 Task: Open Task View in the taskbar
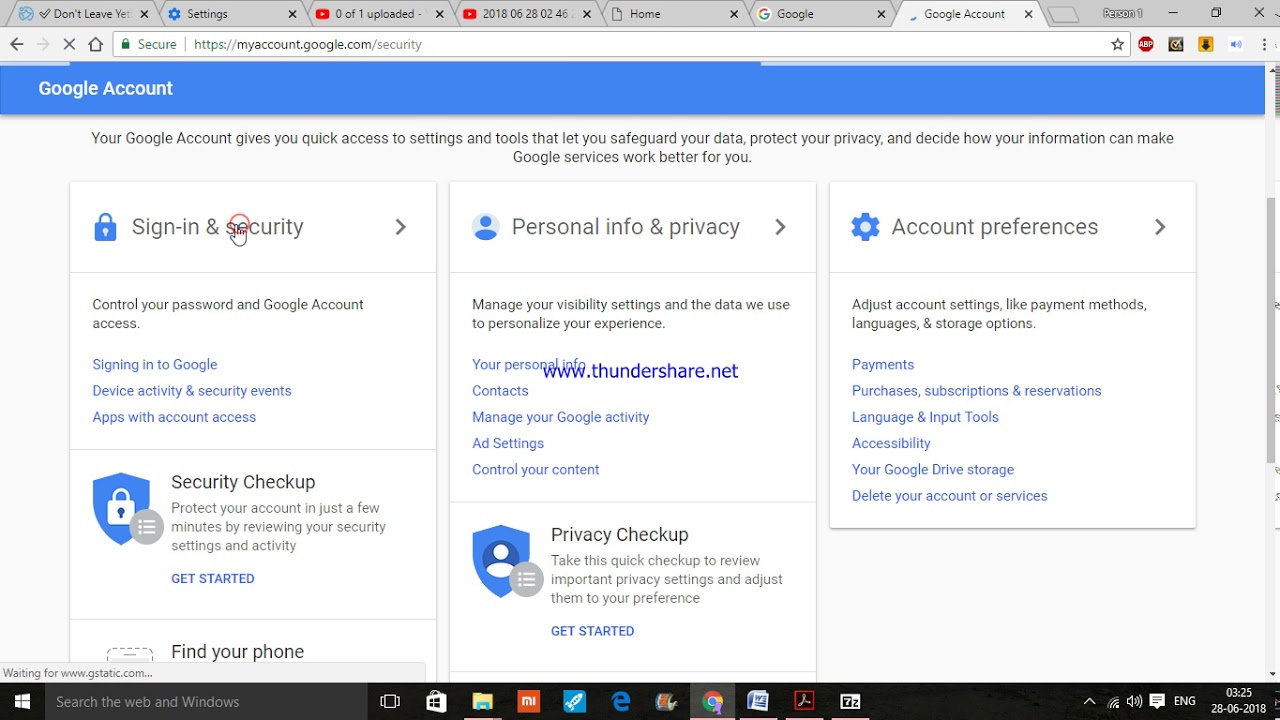tap(390, 702)
